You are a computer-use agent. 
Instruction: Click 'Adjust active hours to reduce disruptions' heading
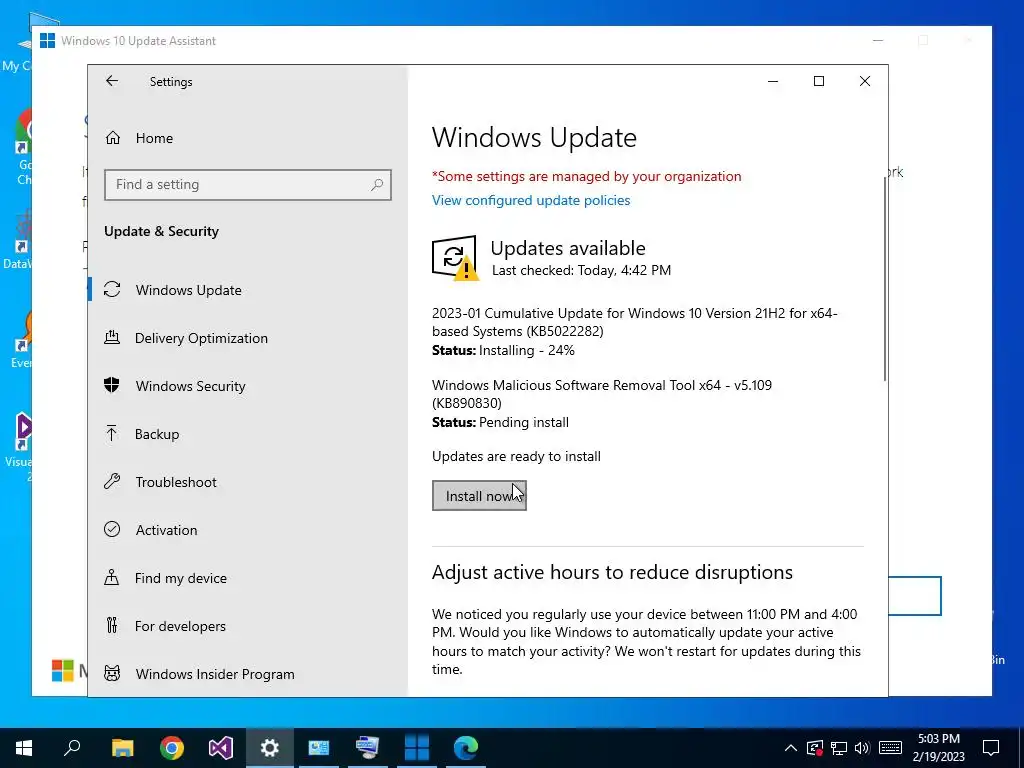click(x=612, y=572)
